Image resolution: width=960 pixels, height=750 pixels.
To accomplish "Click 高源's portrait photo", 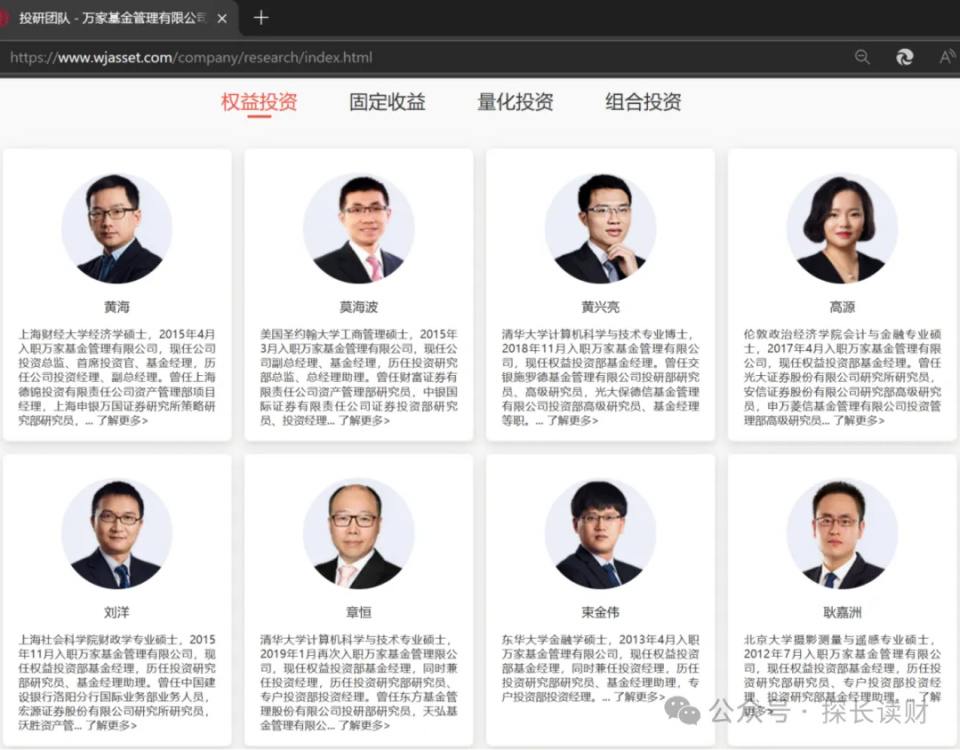I will [842, 228].
